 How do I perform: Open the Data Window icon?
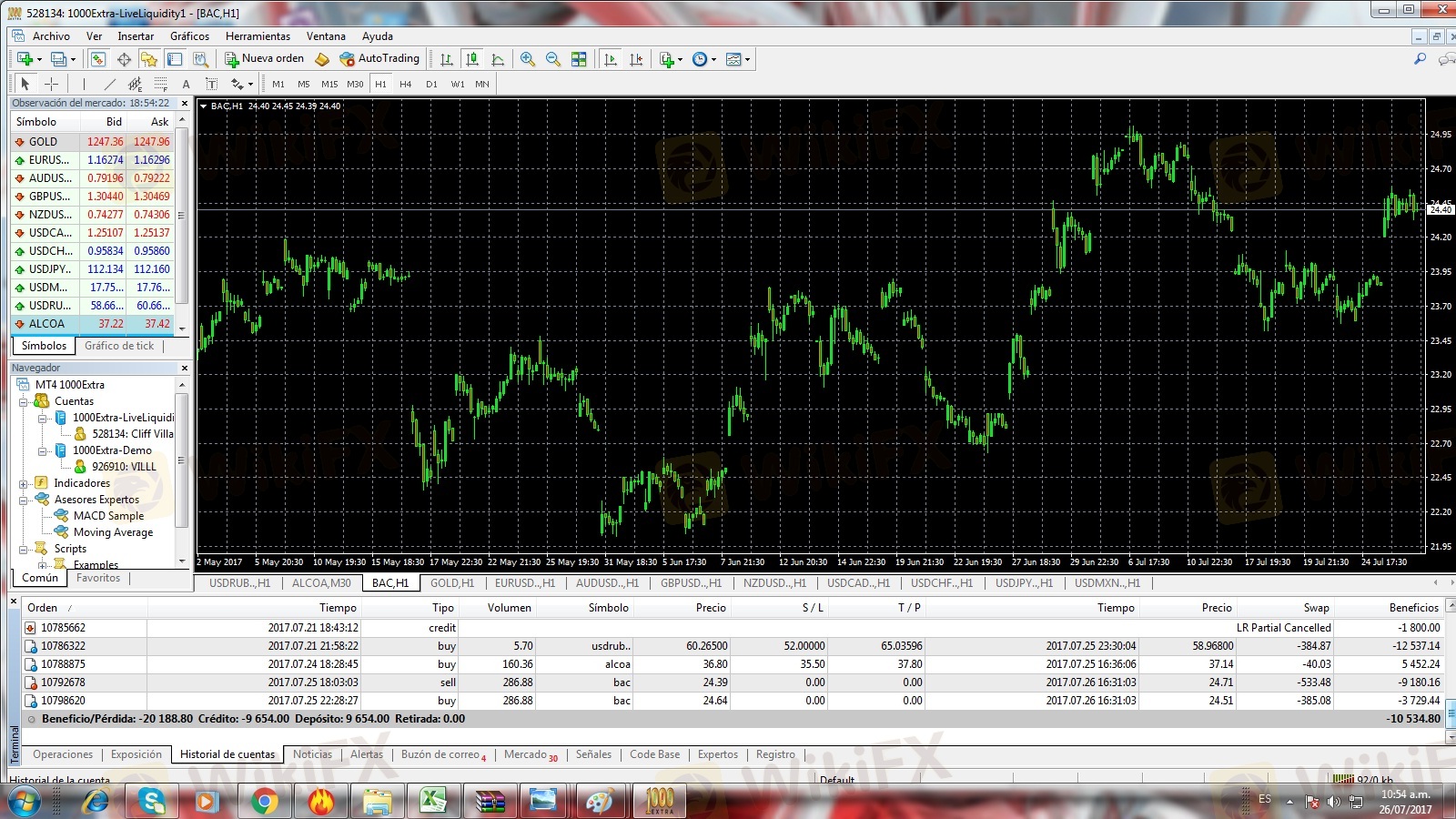[x=124, y=59]
